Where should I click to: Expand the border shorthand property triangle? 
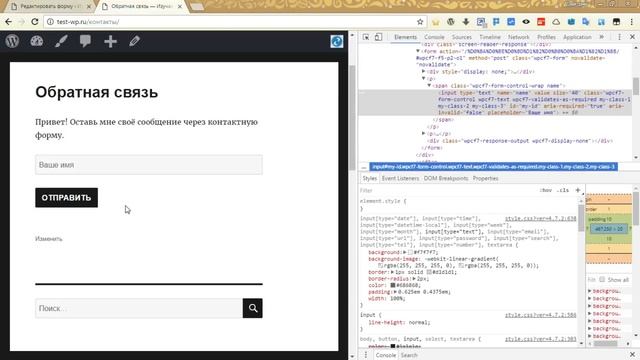392,272
